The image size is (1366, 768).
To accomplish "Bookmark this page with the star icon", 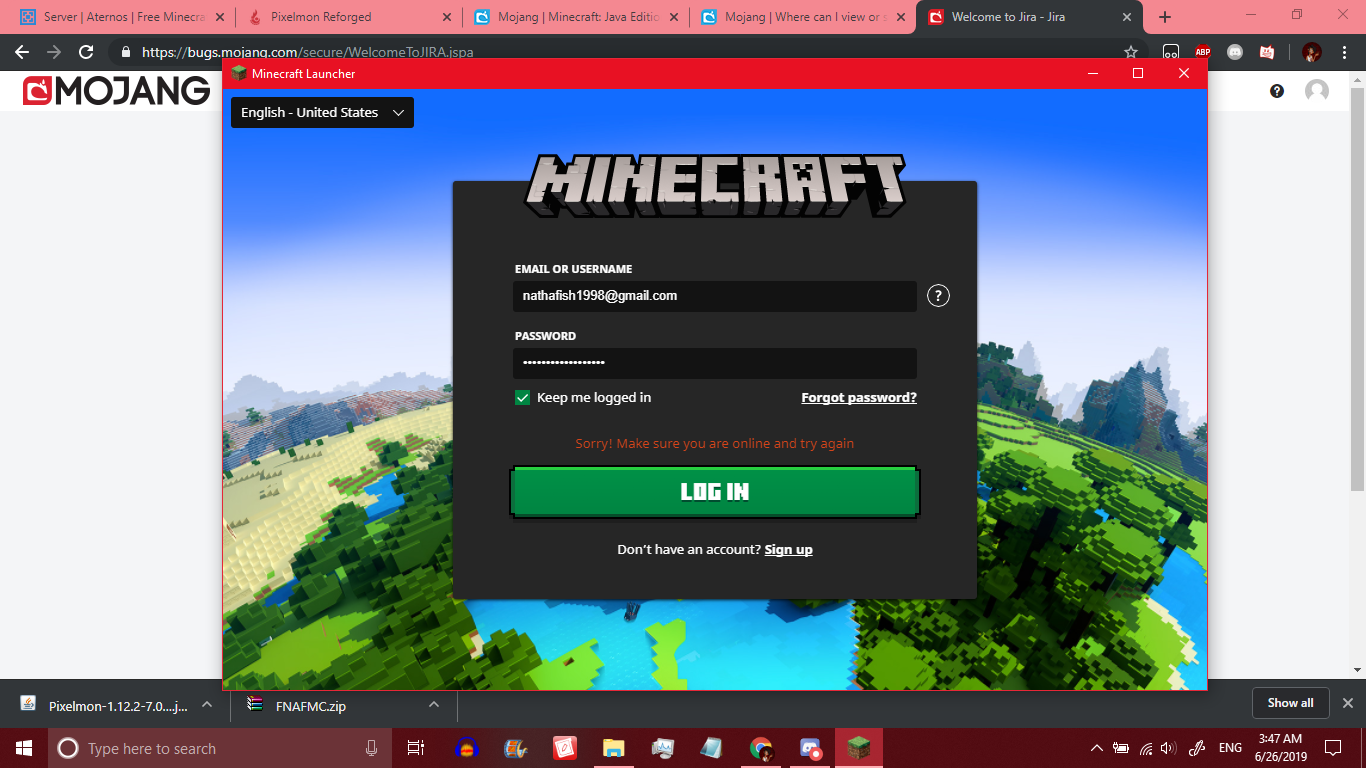I will click(x=1131, y=52).
